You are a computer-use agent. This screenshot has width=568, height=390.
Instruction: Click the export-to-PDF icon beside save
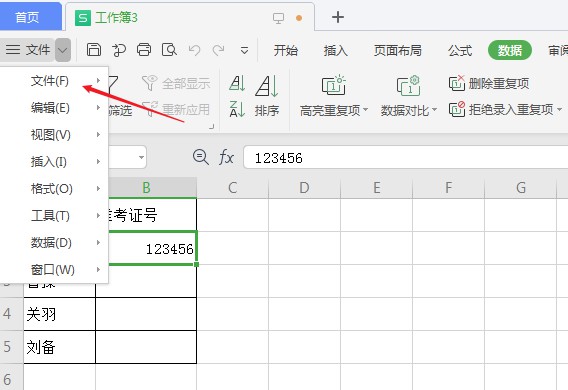point(119,50)
